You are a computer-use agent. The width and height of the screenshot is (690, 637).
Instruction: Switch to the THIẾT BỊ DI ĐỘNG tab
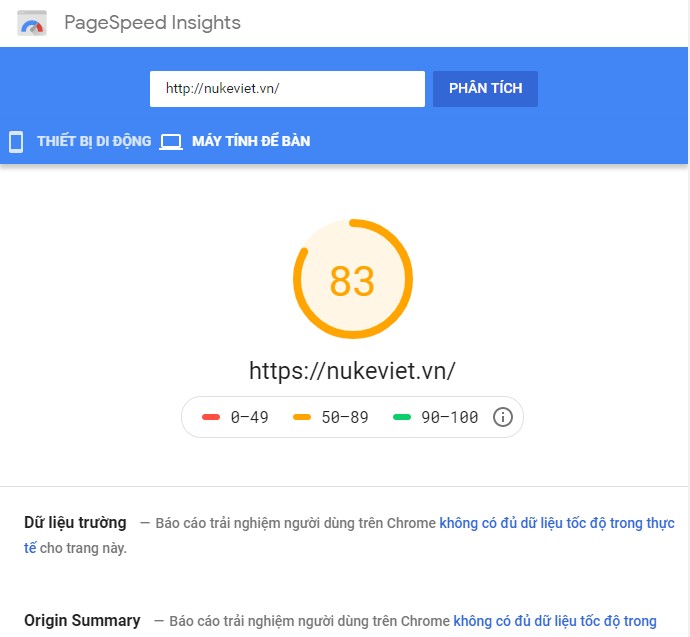point(94,141)
